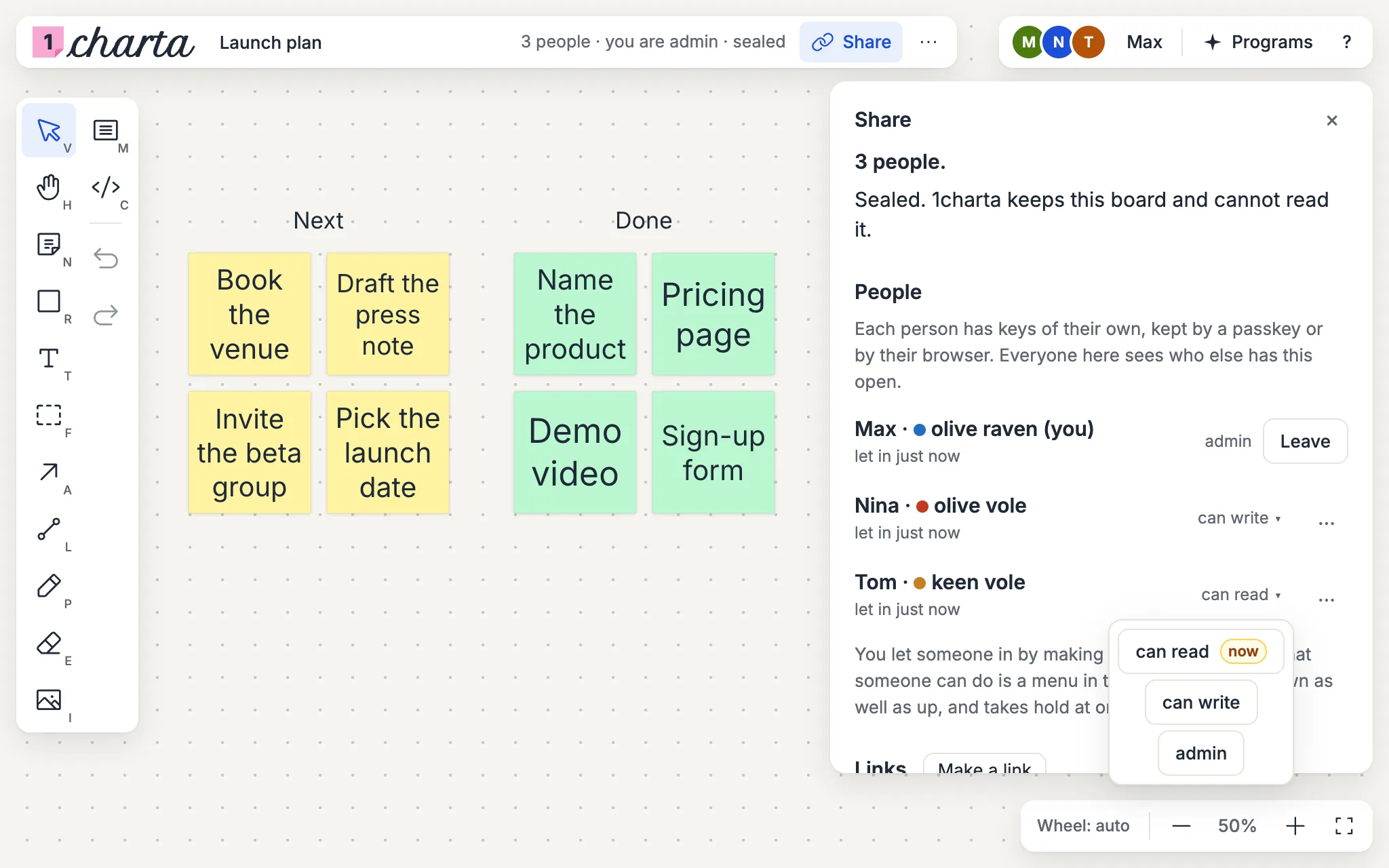Click the orange T avatar

click(1089, 42)
